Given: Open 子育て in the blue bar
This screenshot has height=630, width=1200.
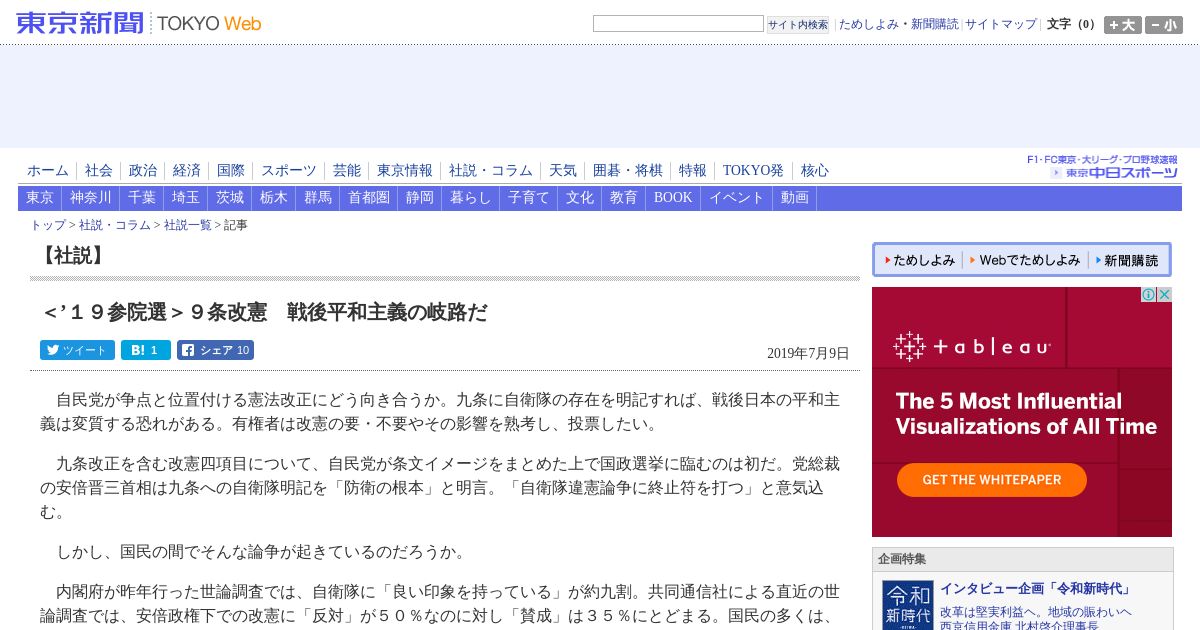Looking at the screenshot, I should [x=529, y=198].
